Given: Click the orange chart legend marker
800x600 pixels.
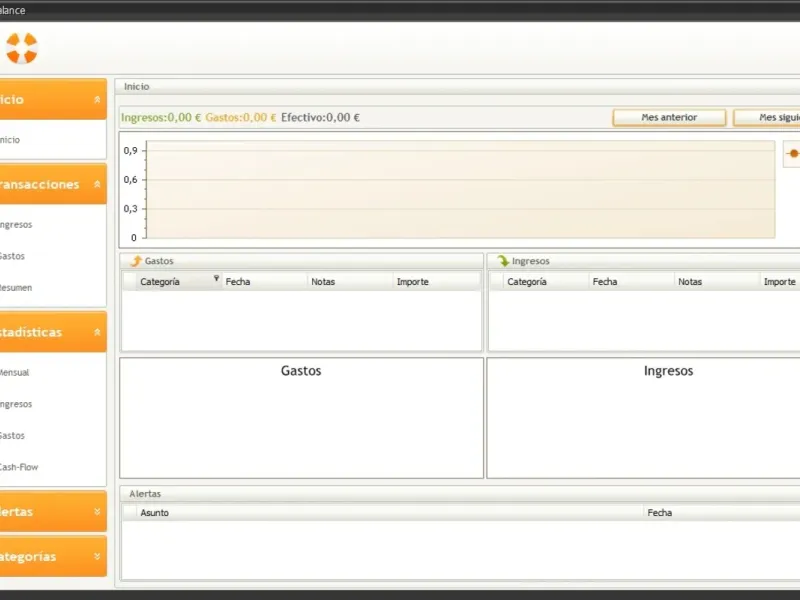Looking at the screenshot, I should coord(793,154).
